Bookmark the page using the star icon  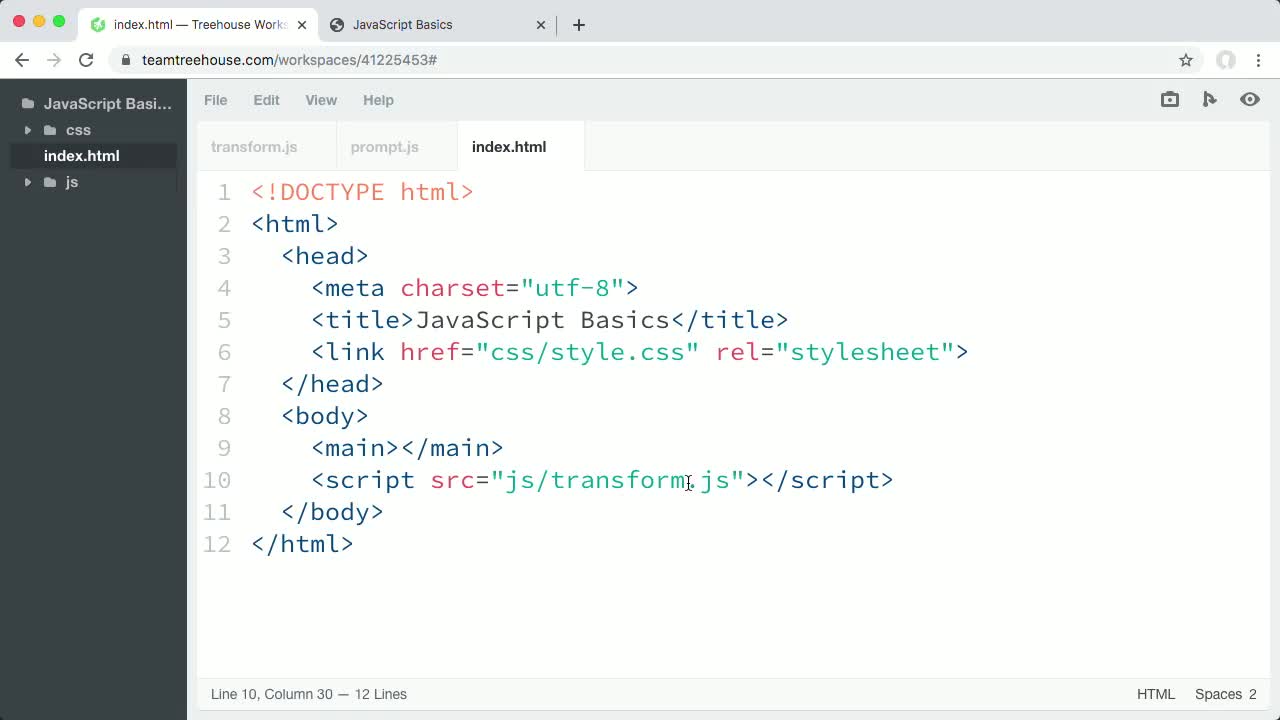click(1186, 60)
